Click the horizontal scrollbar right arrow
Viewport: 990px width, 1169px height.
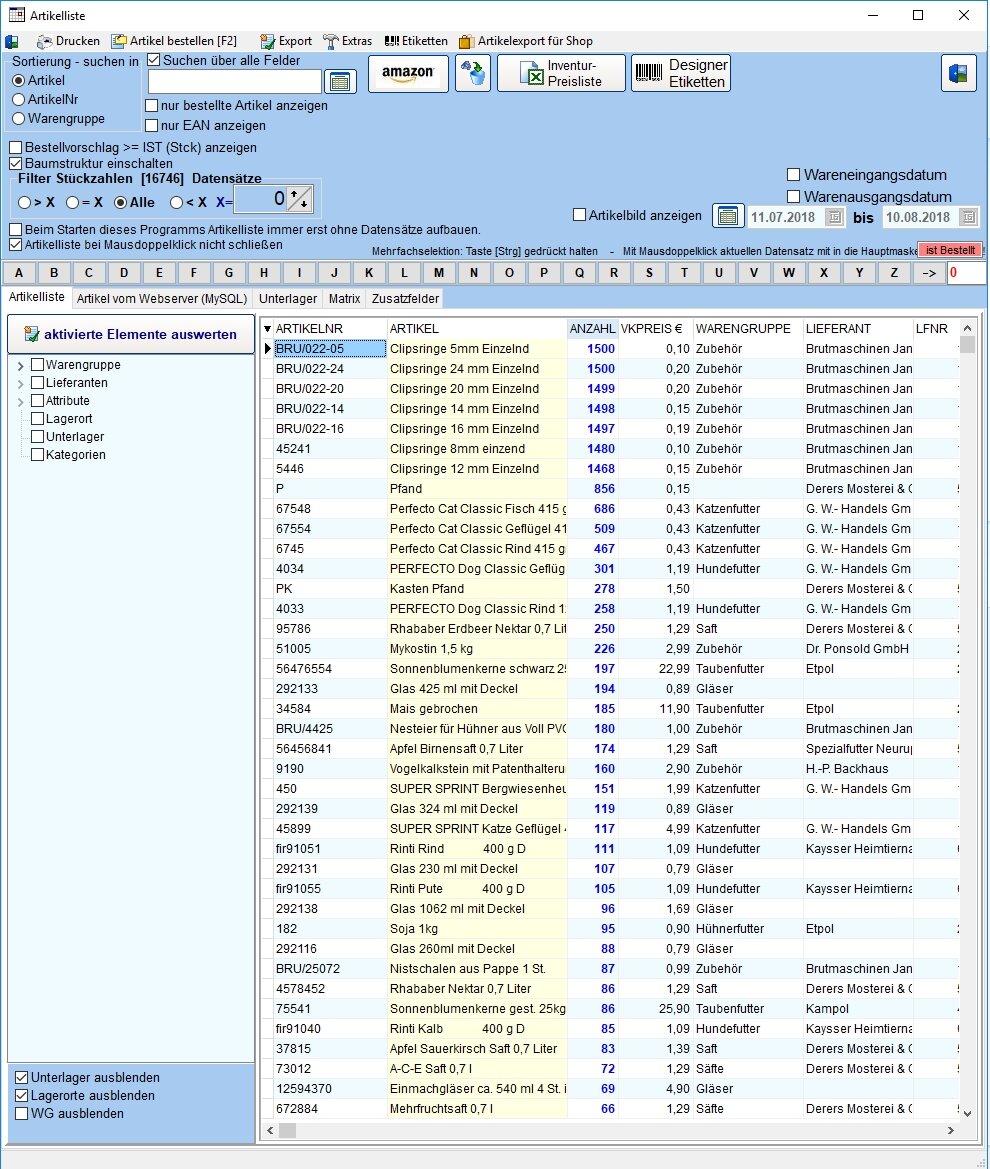pos(950,1130)
